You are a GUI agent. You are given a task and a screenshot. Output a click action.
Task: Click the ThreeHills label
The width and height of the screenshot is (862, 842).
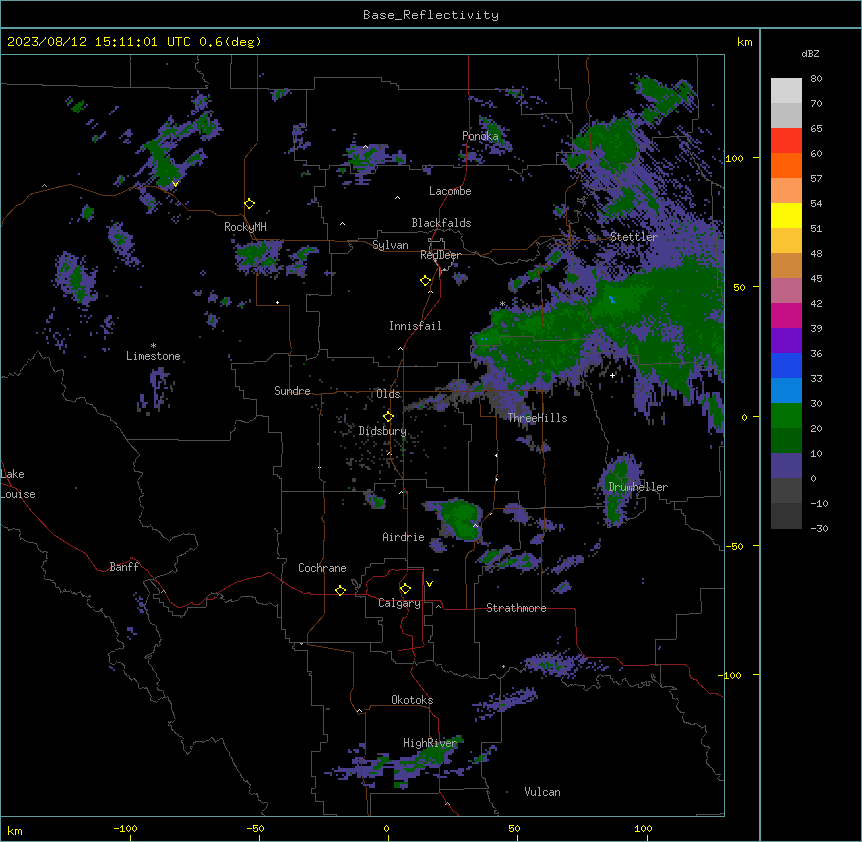pos(537,418)
